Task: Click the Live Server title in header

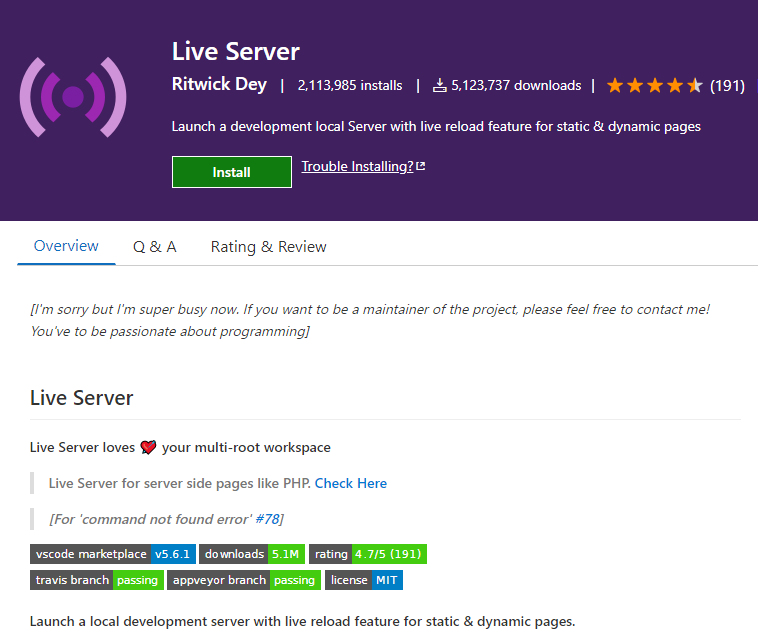Action: tap(236, 51)
